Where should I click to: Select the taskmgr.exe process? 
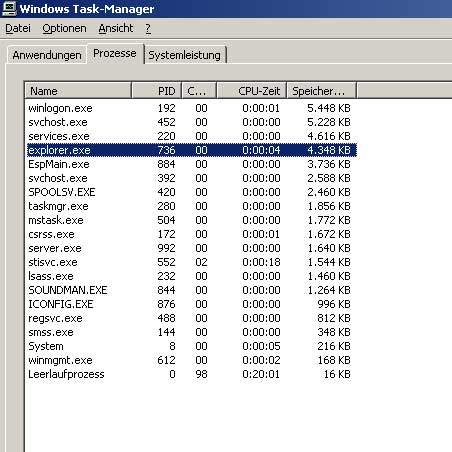coord(192,206)
